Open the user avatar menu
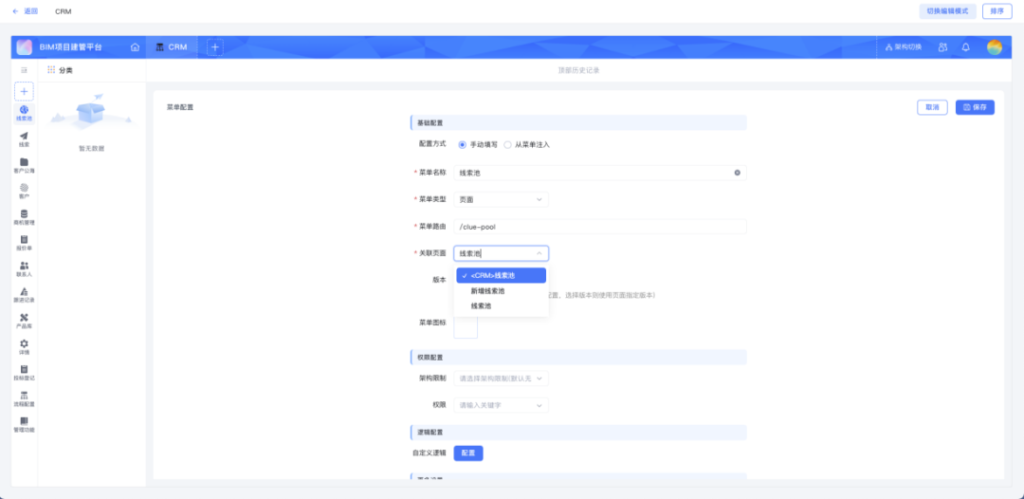Viewport: 1024px width, 499px height. [994, 47]
